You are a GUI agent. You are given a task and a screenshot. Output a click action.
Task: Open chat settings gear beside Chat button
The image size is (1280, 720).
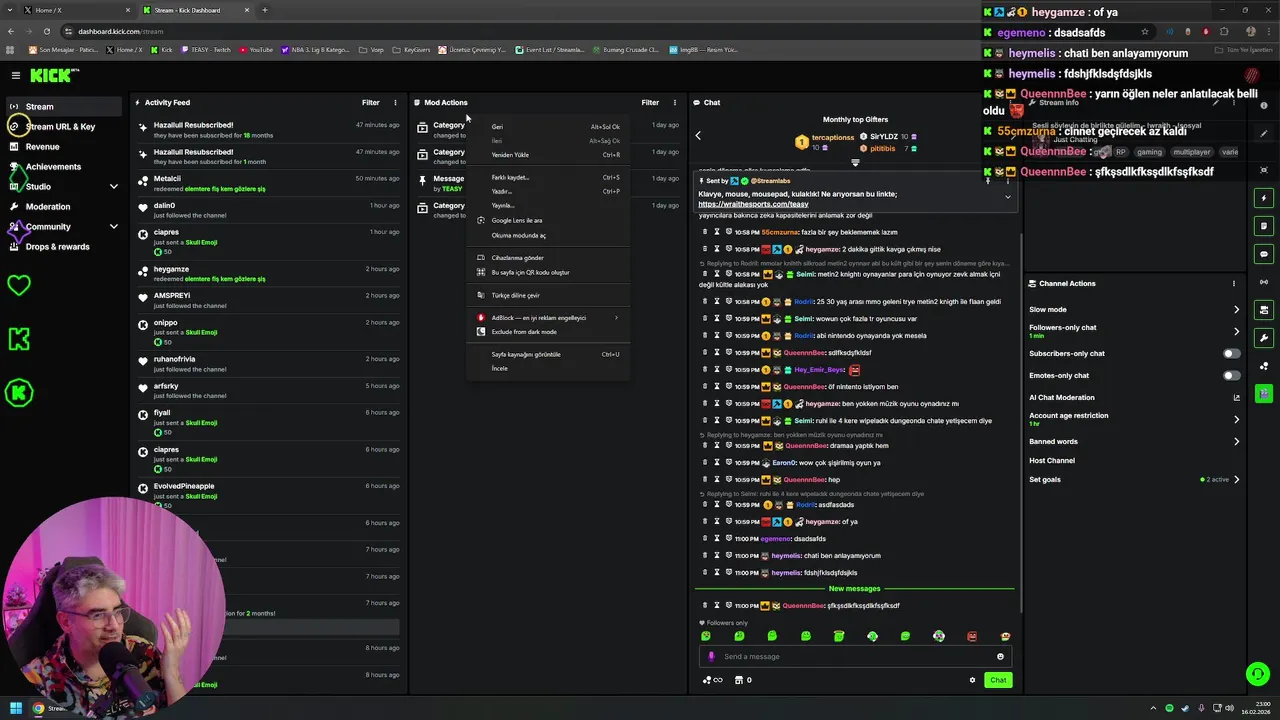pyautogui.click(x=972, y=680)
